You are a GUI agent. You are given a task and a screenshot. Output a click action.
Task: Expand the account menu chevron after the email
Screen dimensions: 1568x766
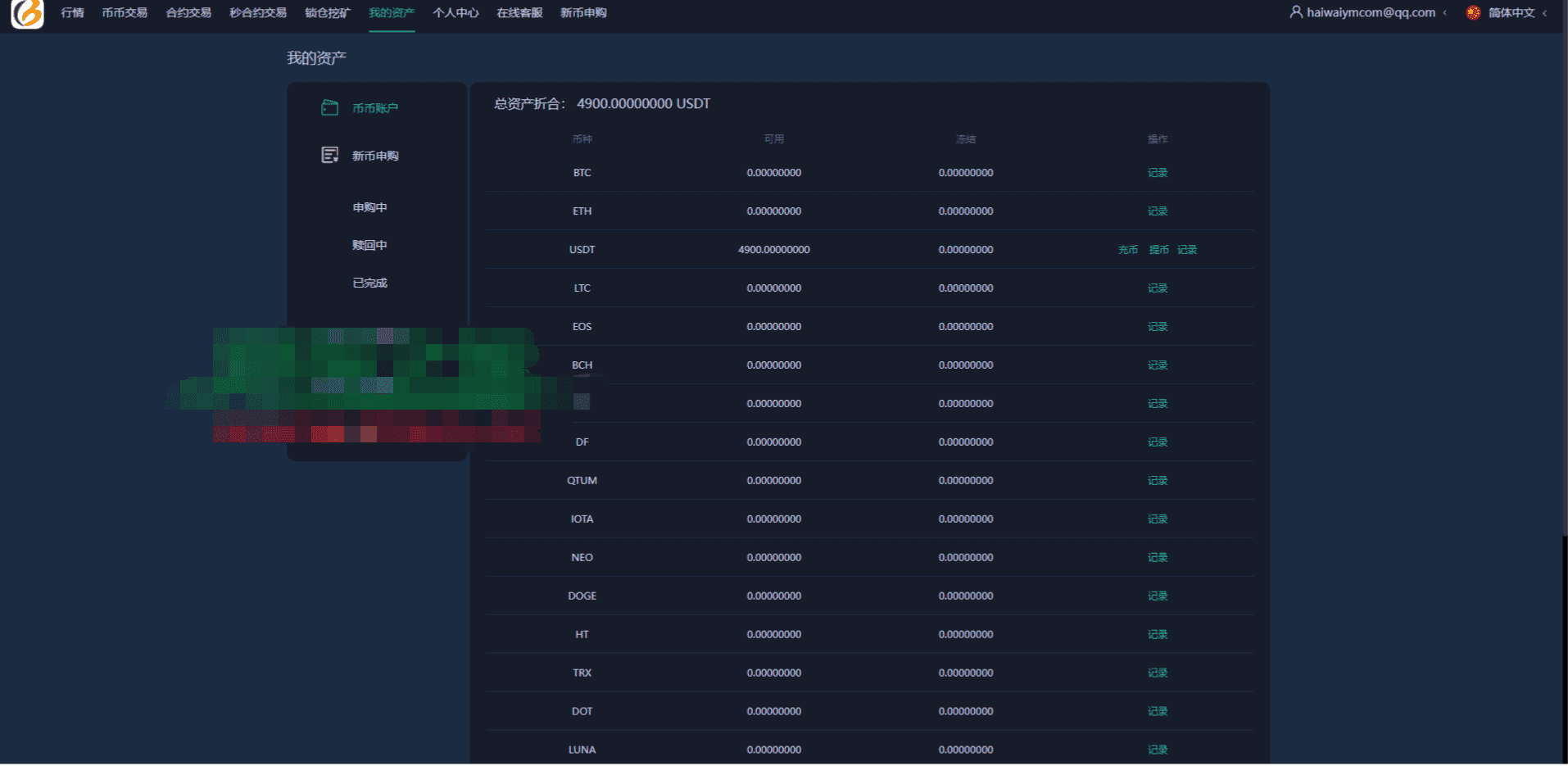1445,13
